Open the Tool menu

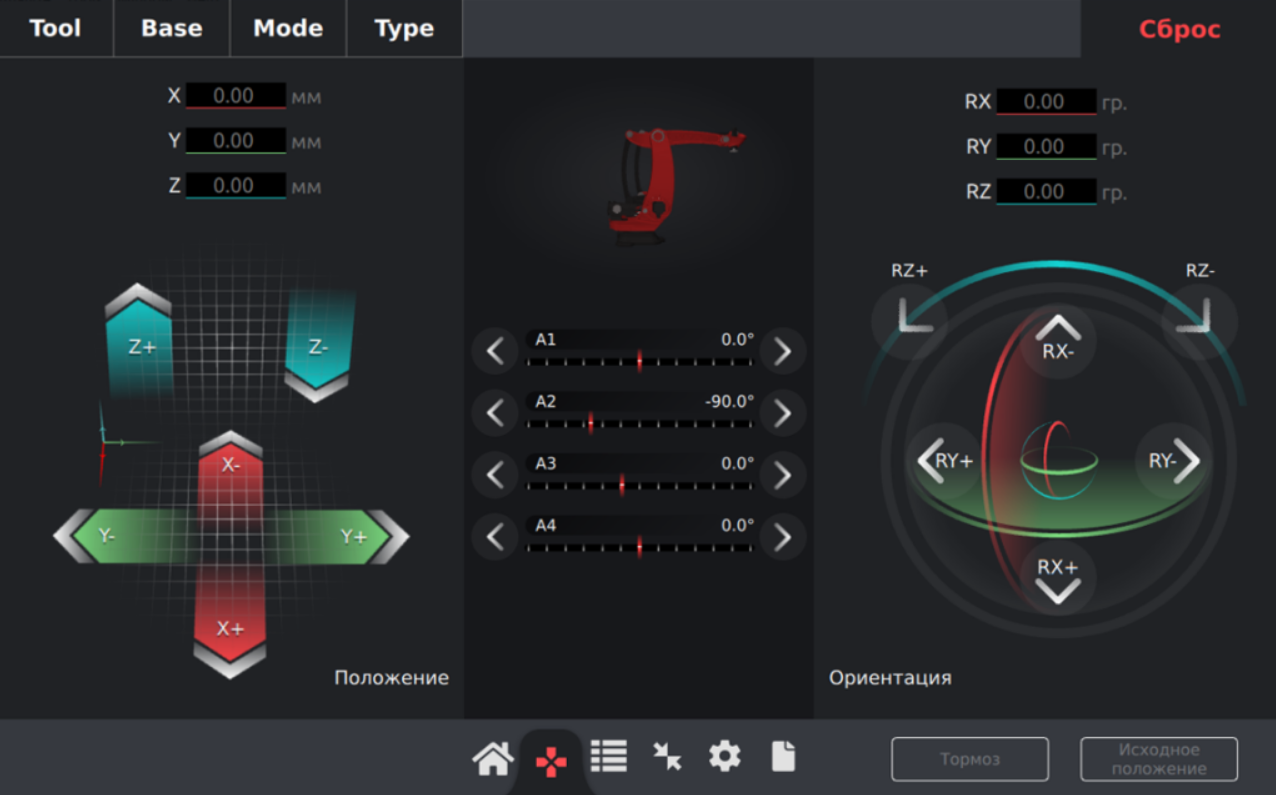tap(56, 28)
